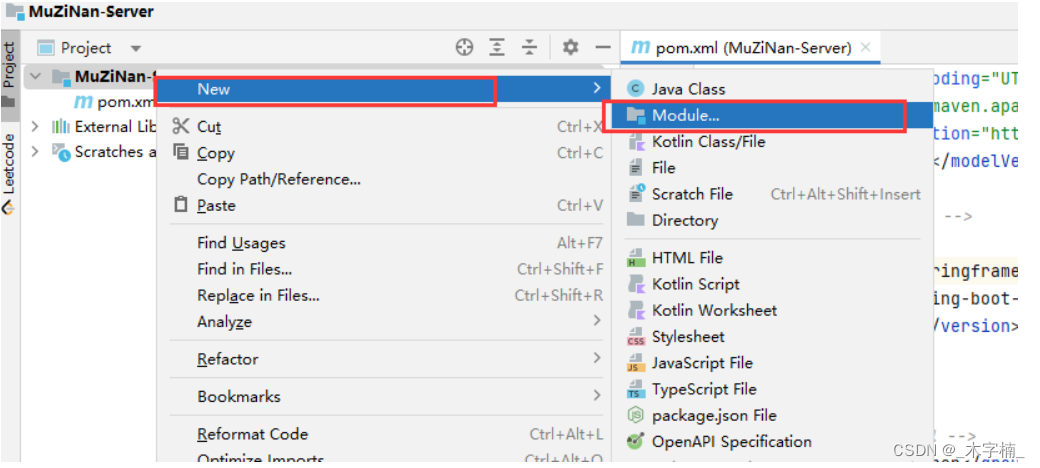Screen dimensions: 1040x468
Task: Click the Select Opened File target icon
Action: pos(464,47)
